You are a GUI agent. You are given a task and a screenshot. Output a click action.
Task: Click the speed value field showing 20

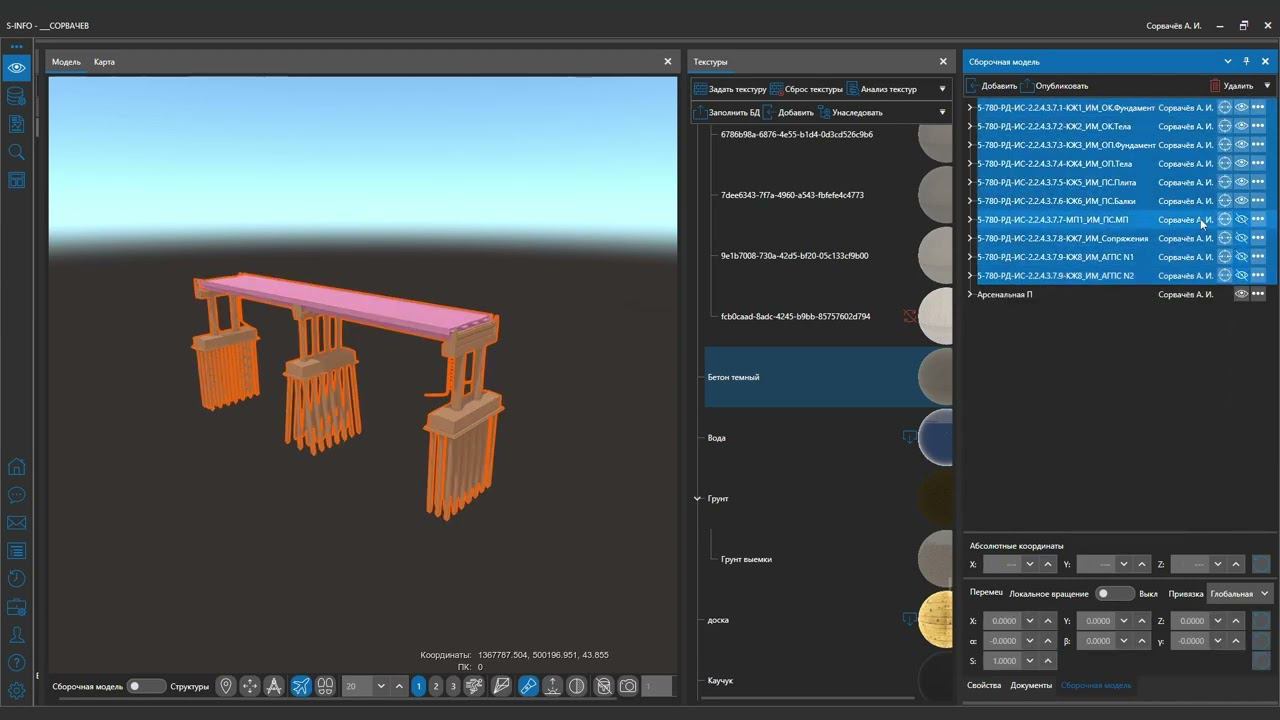click(357, 686)
